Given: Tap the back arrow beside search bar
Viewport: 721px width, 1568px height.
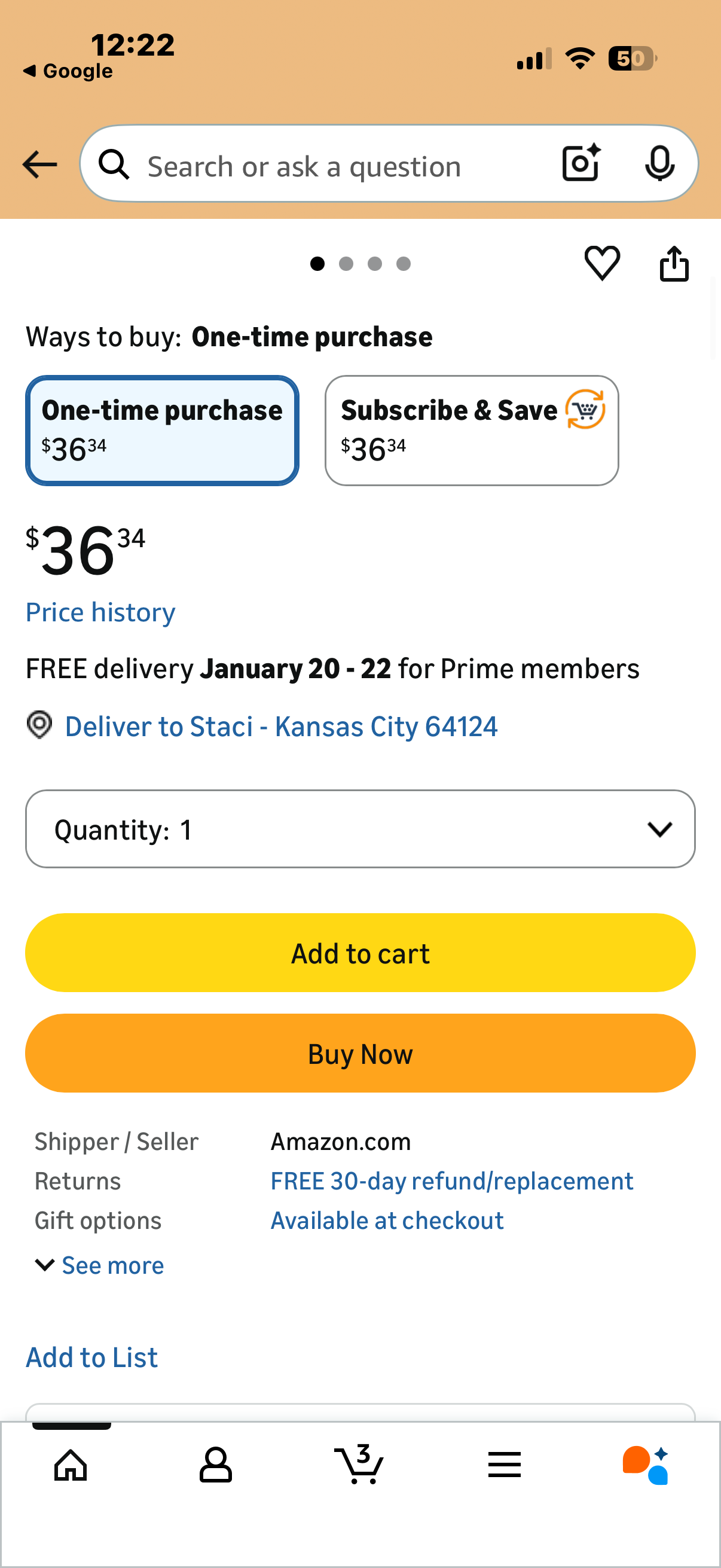Looking at the screenshot, I should point(39,164).
